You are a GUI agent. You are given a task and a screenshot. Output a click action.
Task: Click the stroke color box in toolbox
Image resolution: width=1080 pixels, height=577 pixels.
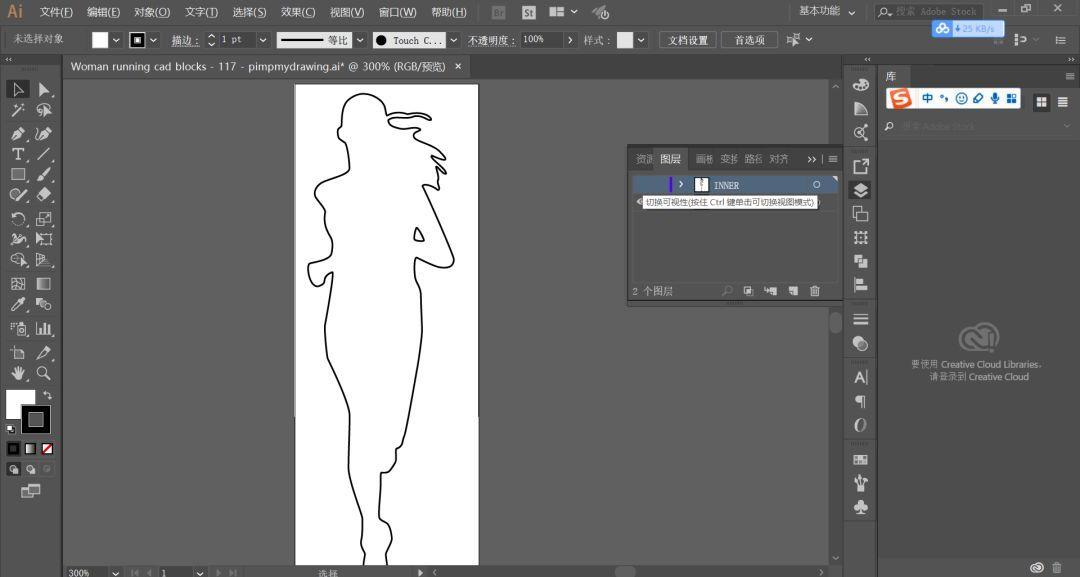[x=36, y=419]
